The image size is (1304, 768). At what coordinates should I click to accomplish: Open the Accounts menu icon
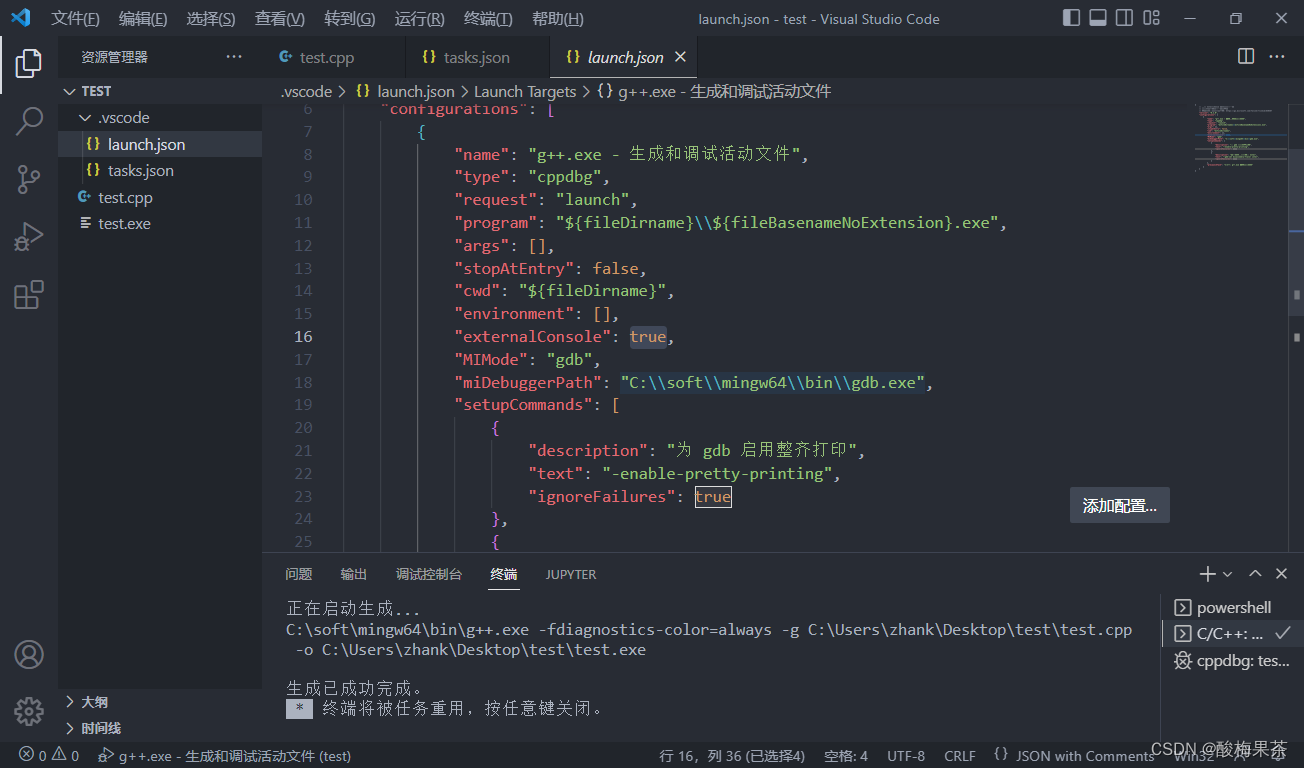coord(28,655)
